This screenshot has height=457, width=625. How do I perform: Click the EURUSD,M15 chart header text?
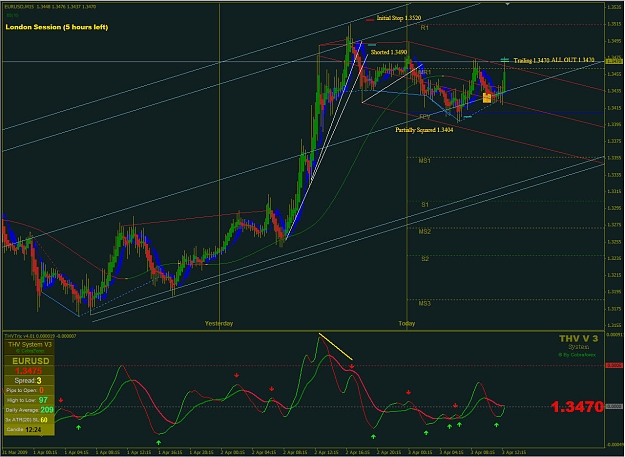[51, 7]
